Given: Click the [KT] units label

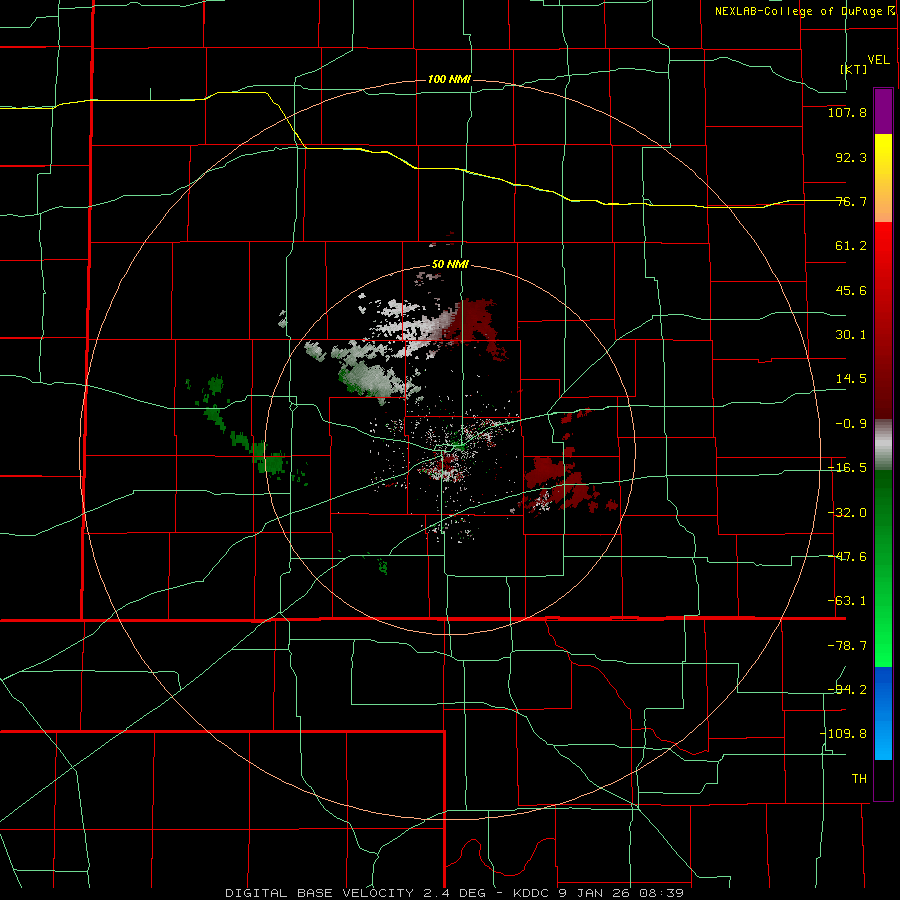Looking at the screenshot, I should [x=854, y=69].
